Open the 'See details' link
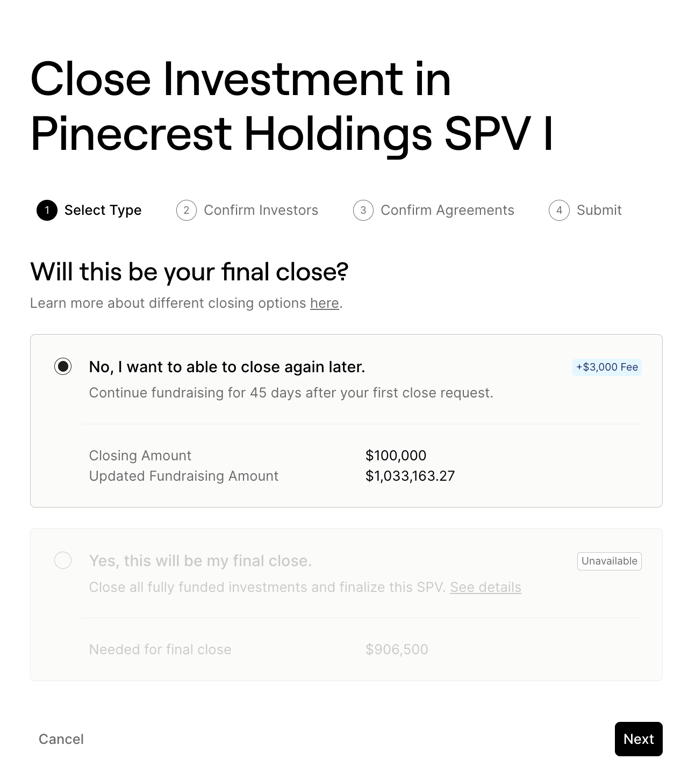Viewport: 688px width, 767px height. coord(485,587)
